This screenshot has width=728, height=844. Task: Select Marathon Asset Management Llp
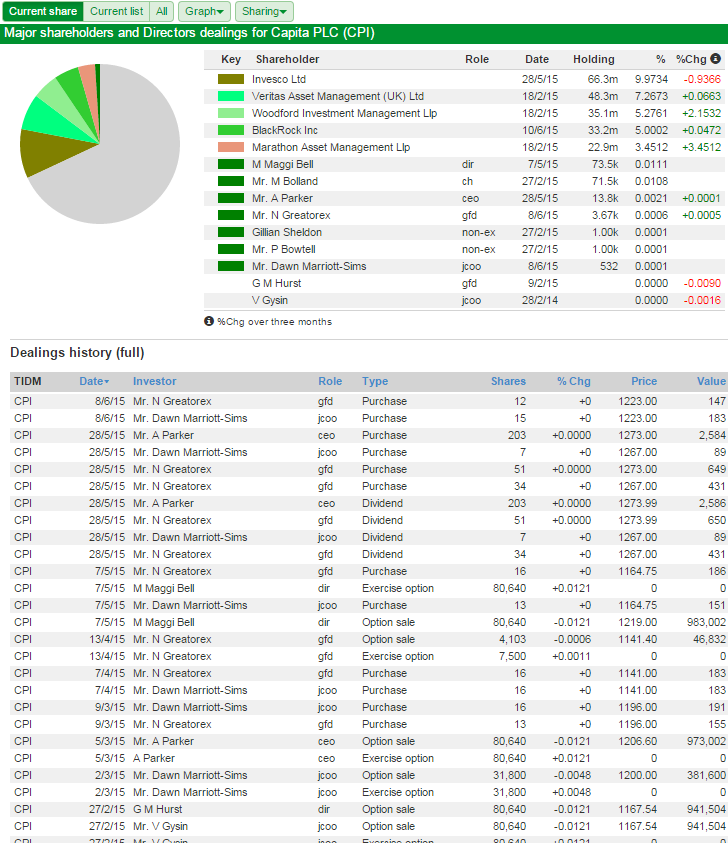331,147
